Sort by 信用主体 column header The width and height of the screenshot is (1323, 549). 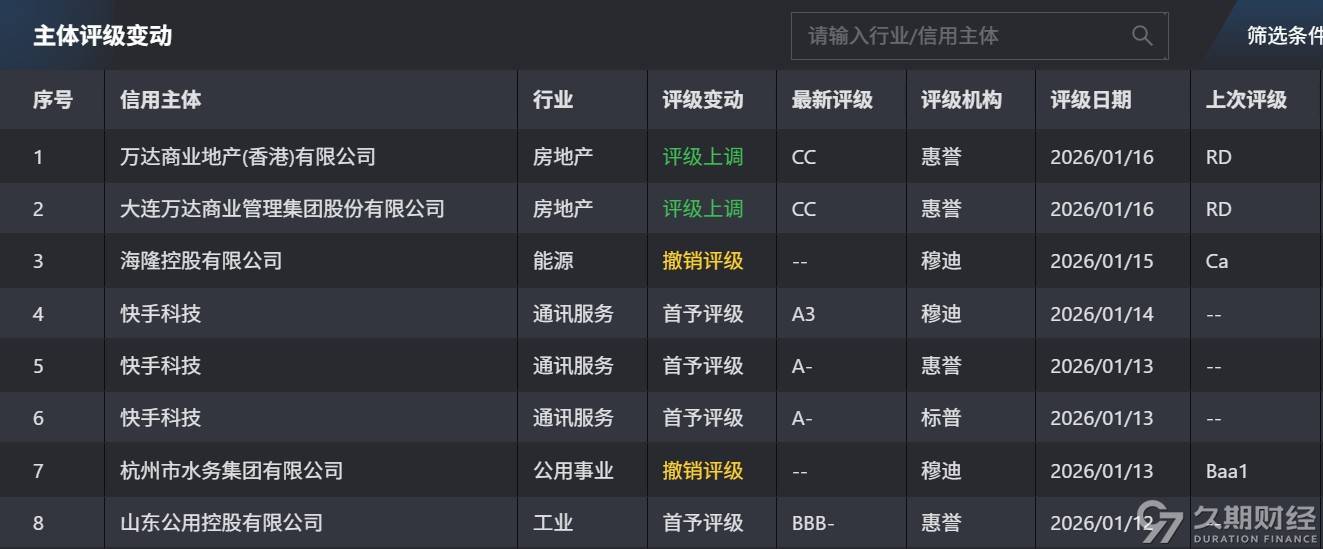(x=161, y=100)
